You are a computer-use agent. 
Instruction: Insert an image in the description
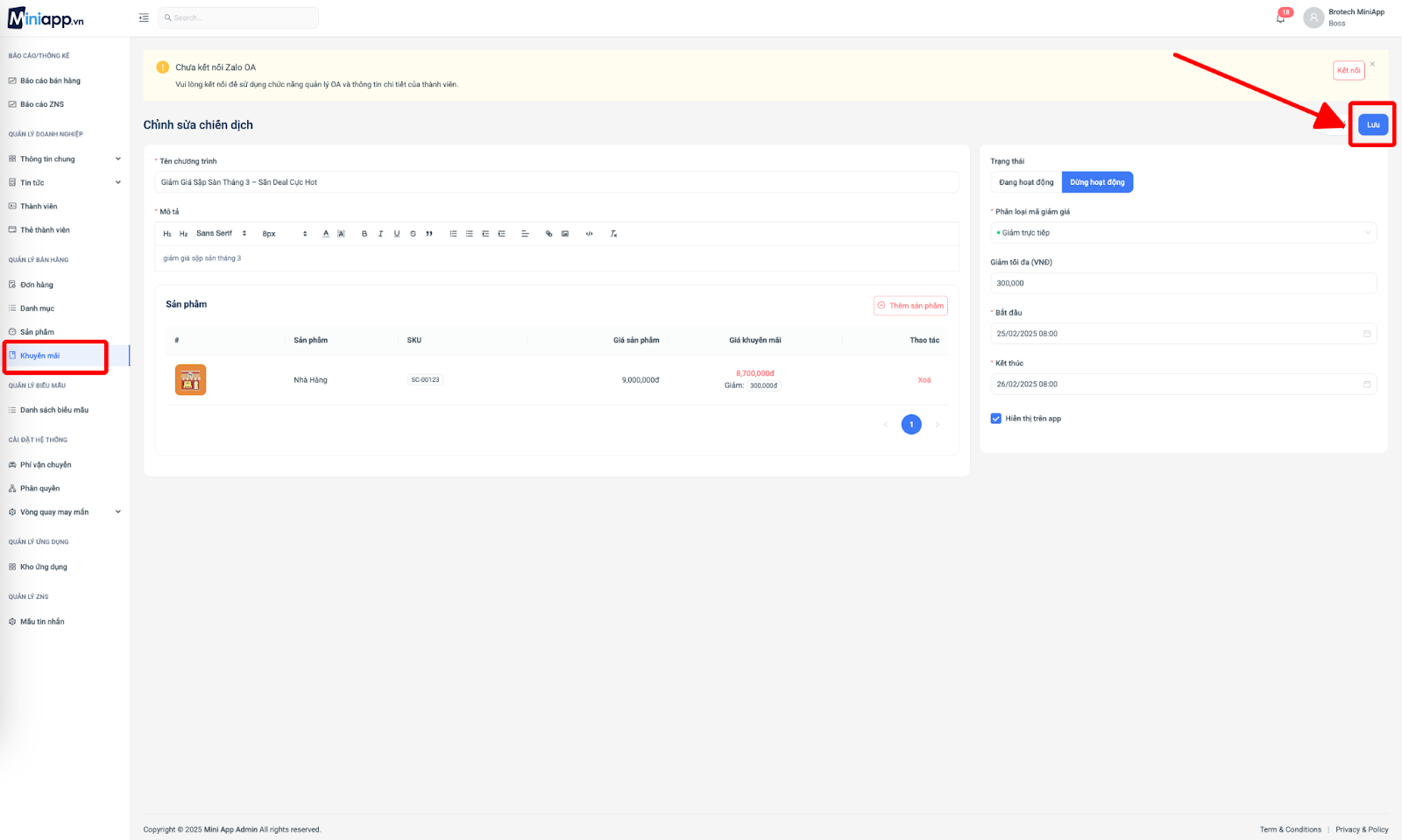pyautogui.click(x=565, y=234)
